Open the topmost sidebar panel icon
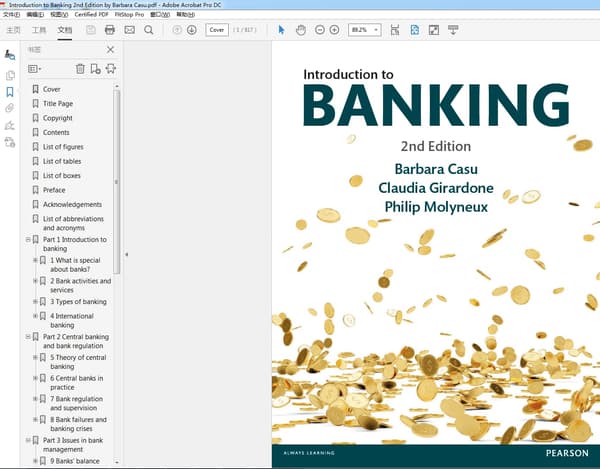Viewport: 600px width, 469px height. (x=10, y=55)
